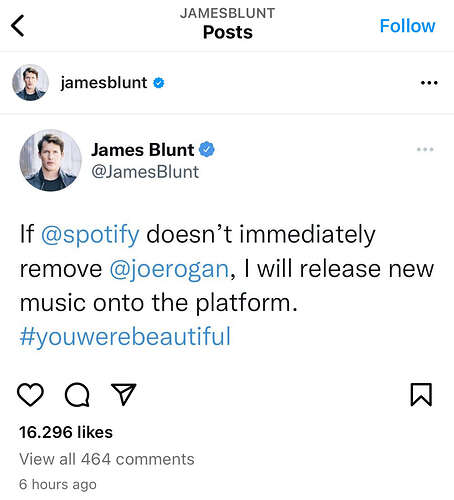Open the jamesblunt username link
The height and width of the screenshot is (500, 454).
[x=104, y=83]
